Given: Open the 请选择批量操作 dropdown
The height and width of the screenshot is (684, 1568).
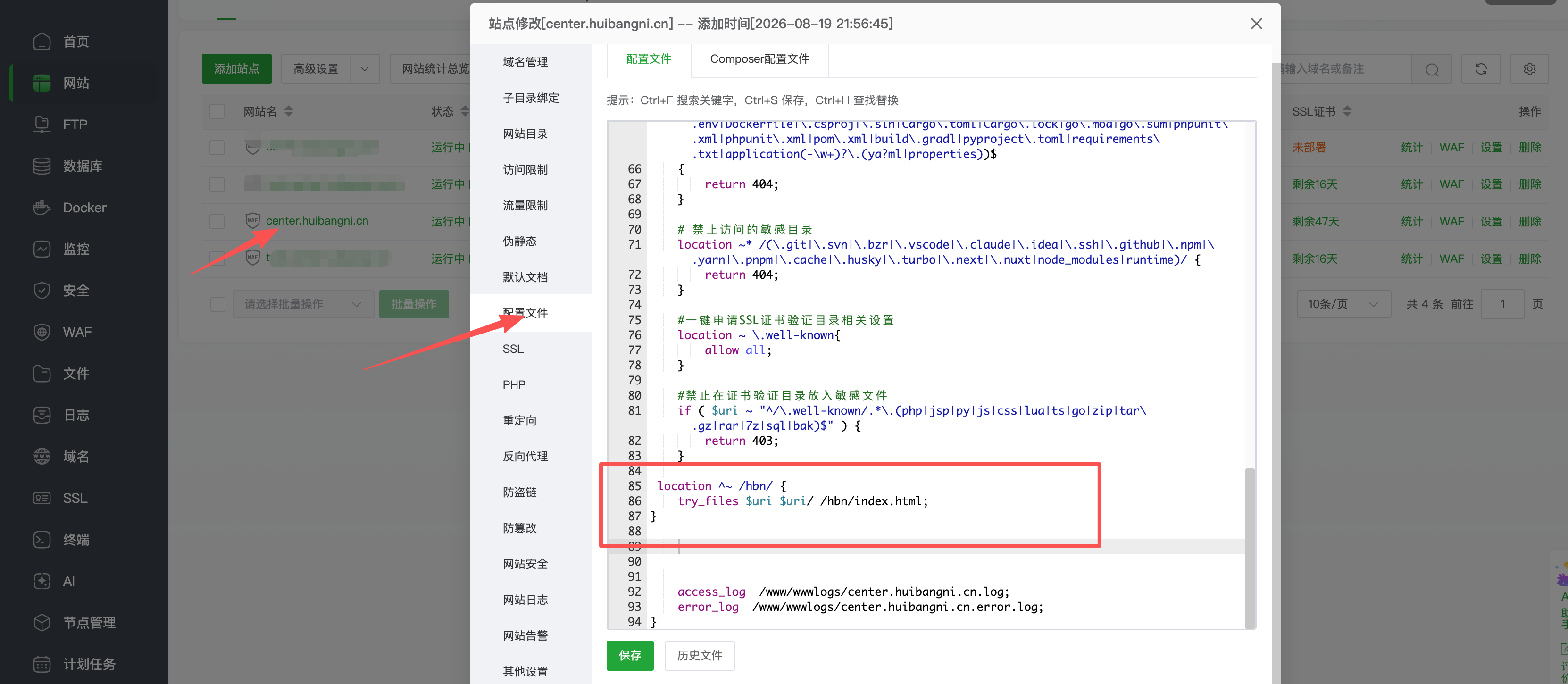Looking at the screenshot, I should (x=303, y=304).
